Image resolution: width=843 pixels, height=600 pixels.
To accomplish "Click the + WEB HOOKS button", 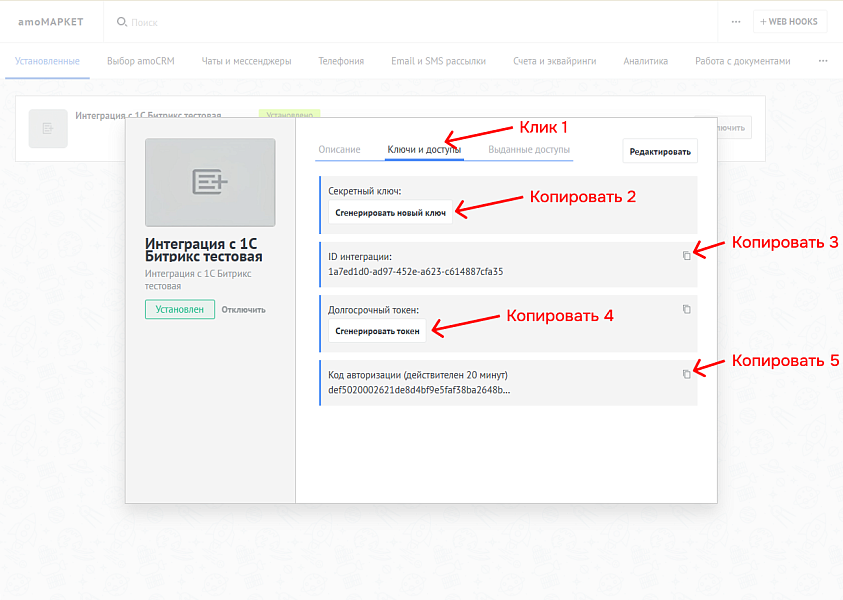I will coord(790,21).
